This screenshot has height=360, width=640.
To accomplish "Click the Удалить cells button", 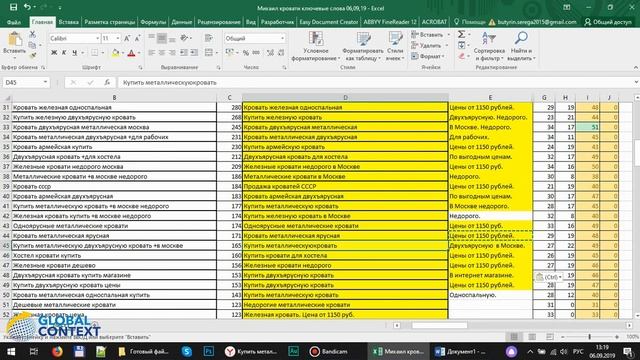I will [430, 45].
